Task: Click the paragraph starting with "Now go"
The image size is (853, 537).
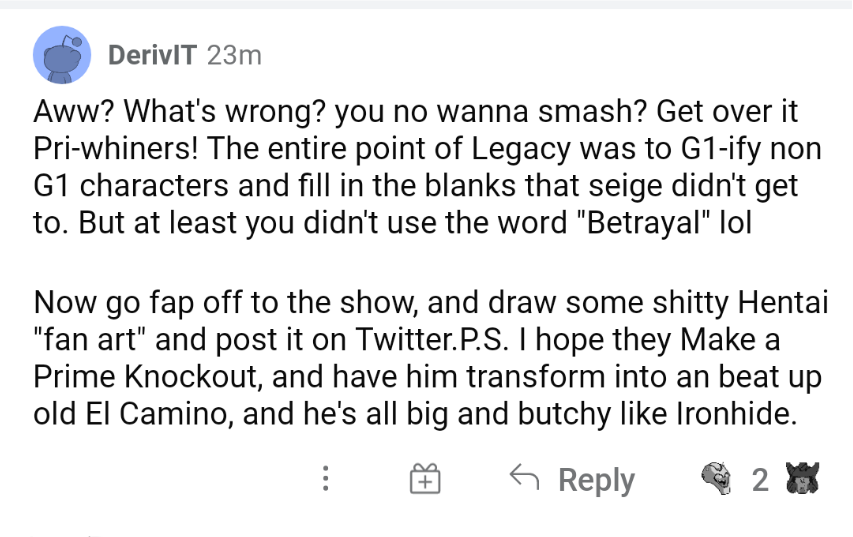Action: [420, 357]
